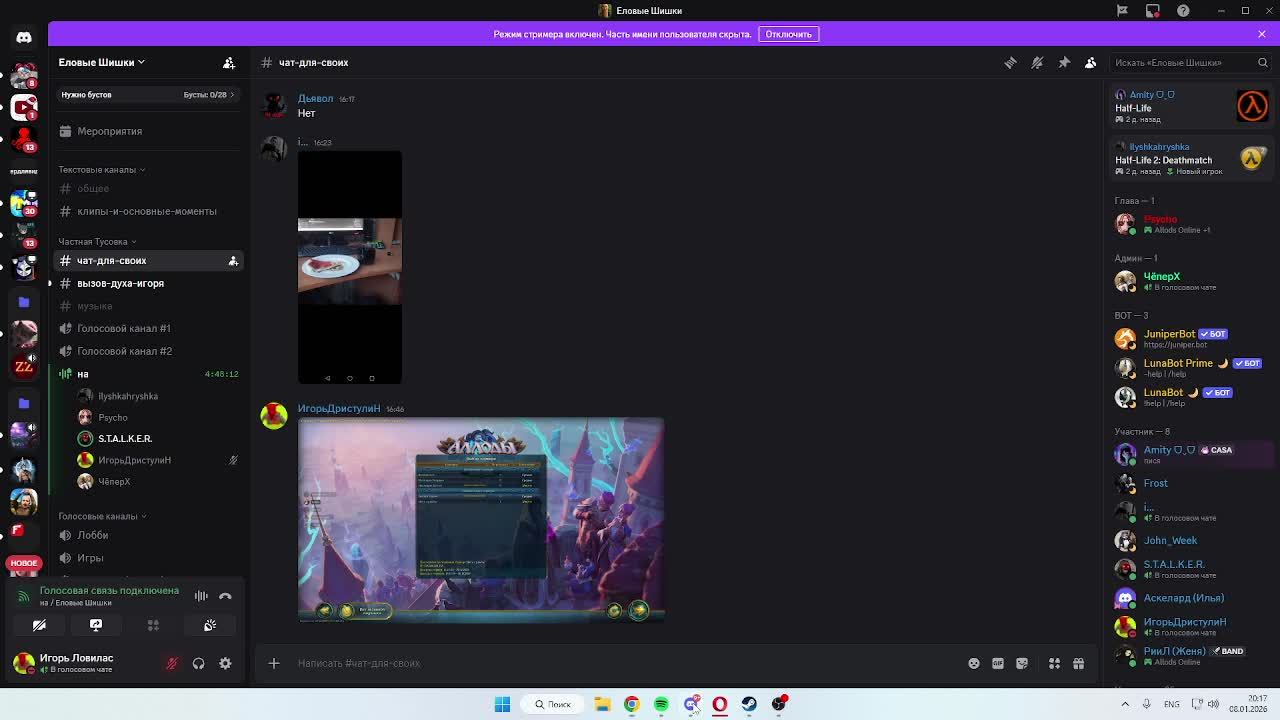This screenshot has height=720, width=1280.
Task: Open the музыка channel
Action: point(150,306)
